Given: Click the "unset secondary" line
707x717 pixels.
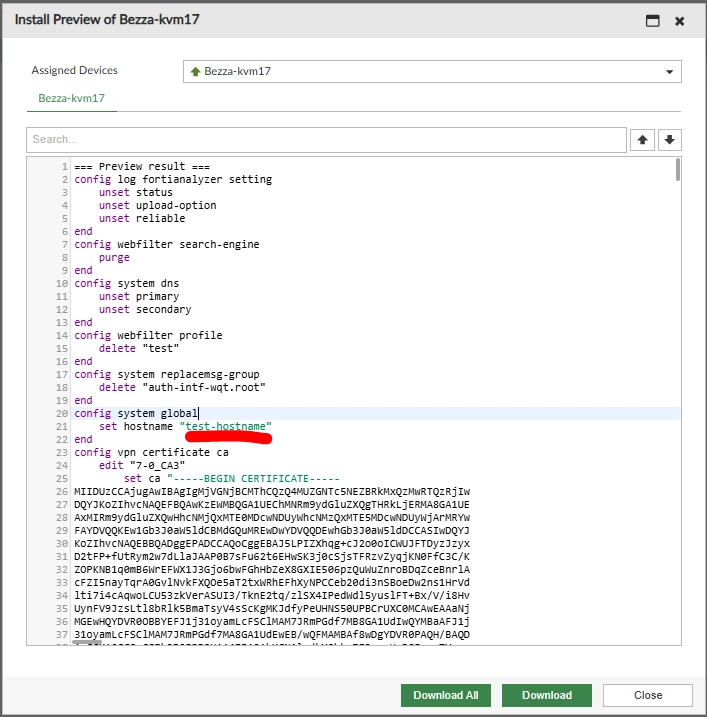Looking at the screenshot, I should point(145,310).
